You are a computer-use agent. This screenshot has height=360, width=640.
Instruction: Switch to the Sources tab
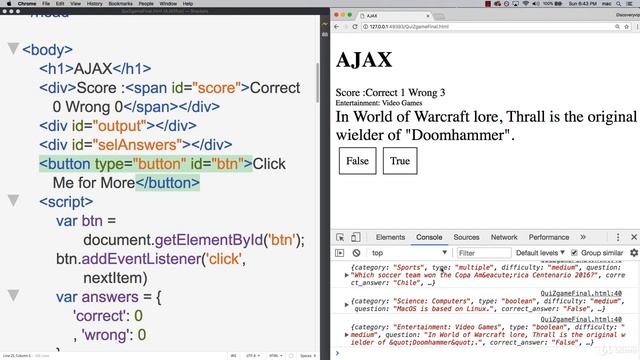click(x=466, y=237)
